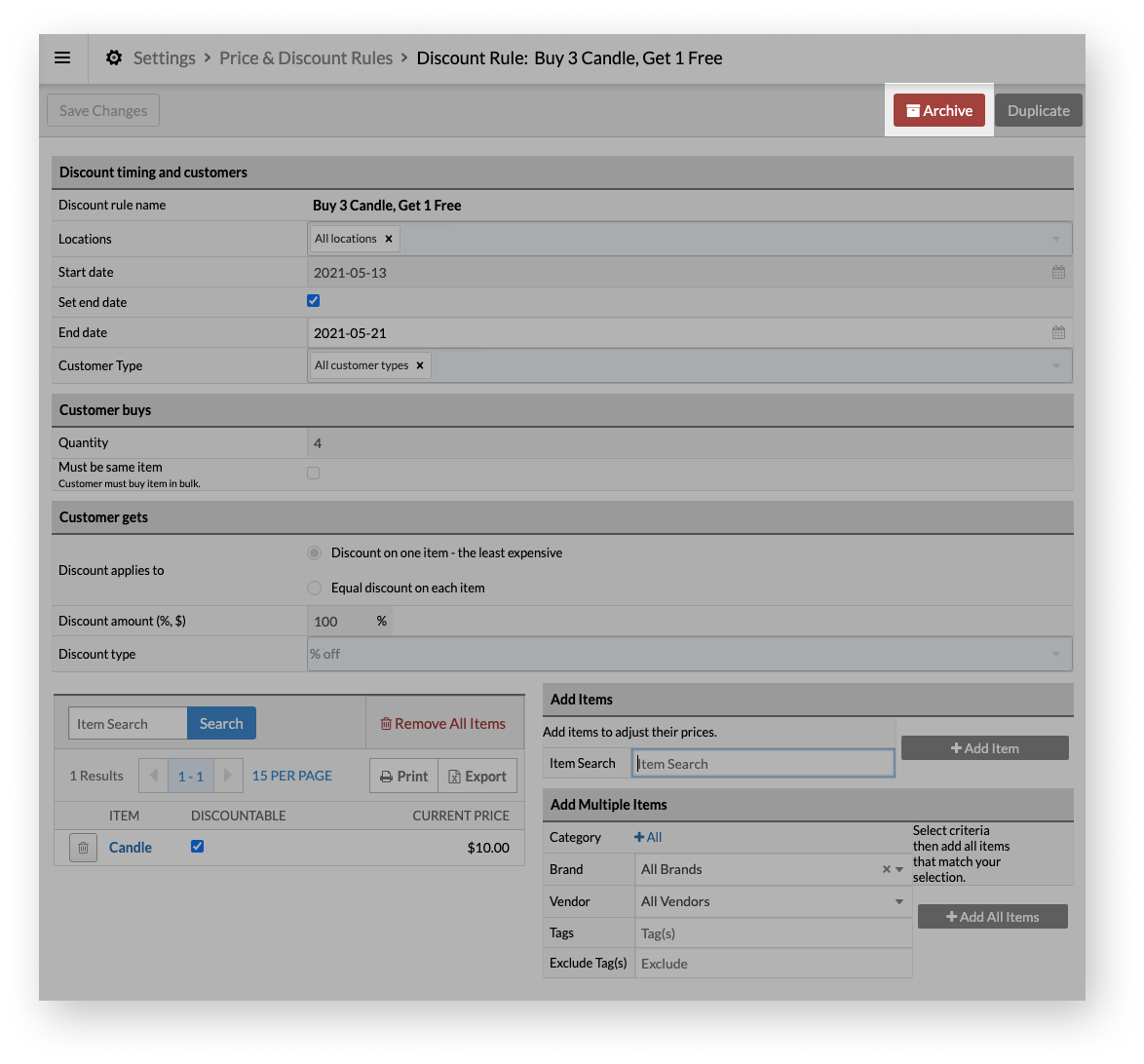The height and width of the screenshot is (1064, 1144).
Task: Click the $10.00 current price
Action: 488,848
